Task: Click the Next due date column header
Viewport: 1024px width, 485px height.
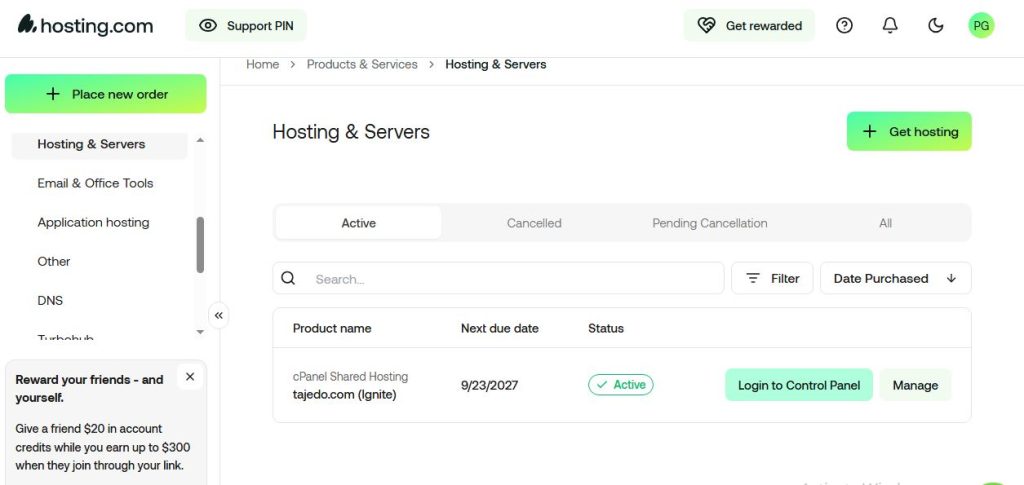Action: coord(500,328)
